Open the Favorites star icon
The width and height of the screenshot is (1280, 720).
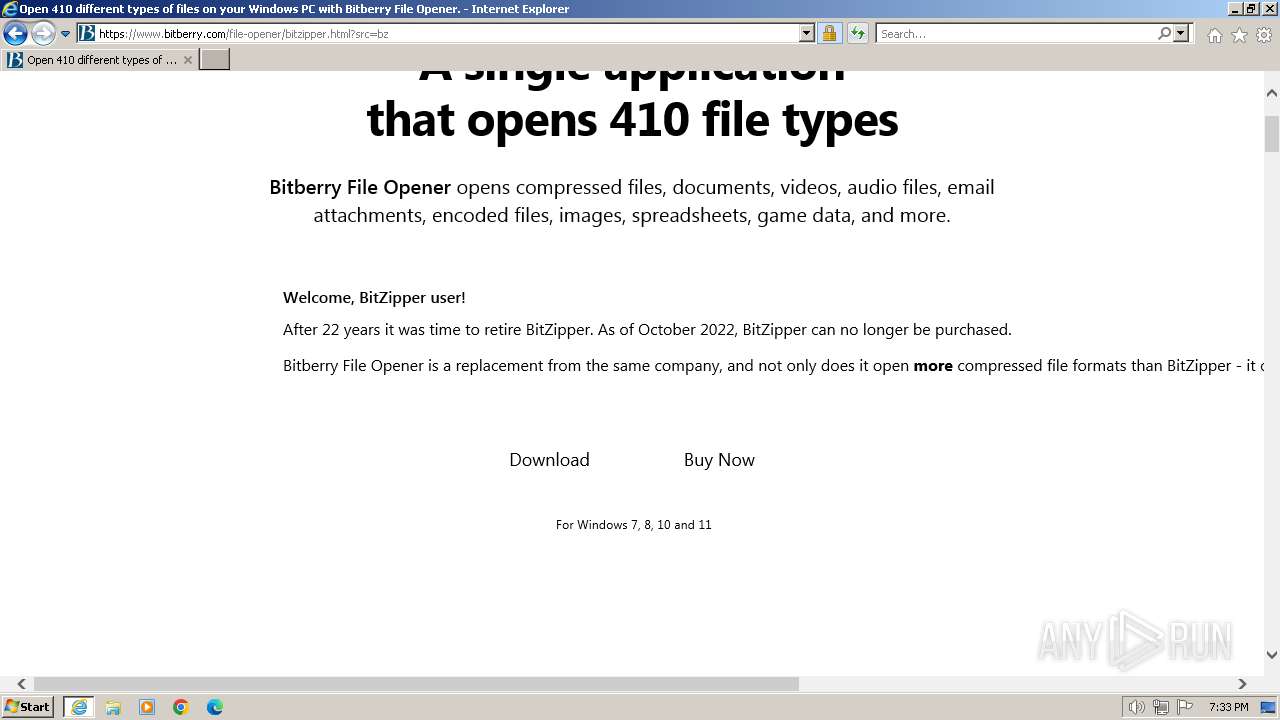pos(1239,35)
